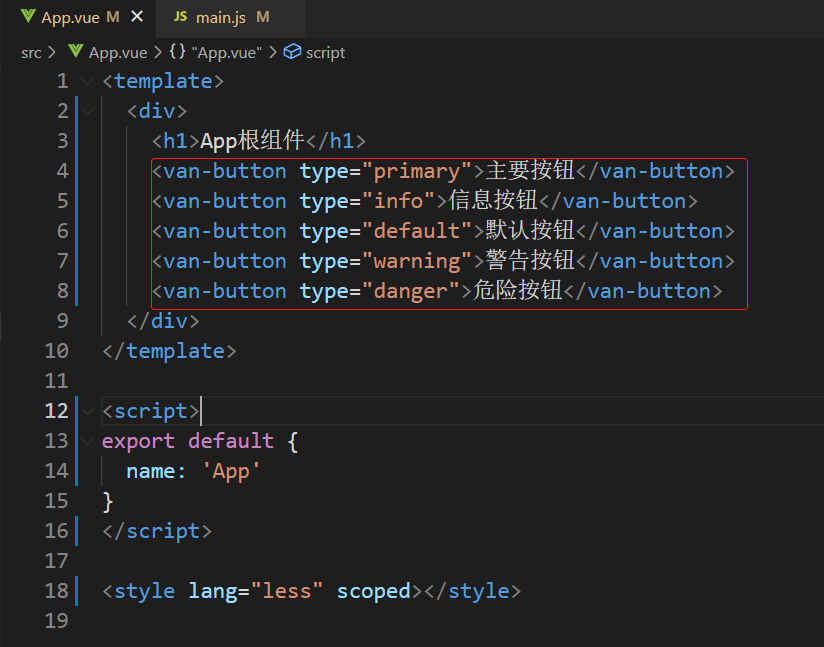
Task: Place cursor on the h1 heading text
Action: point(252,141)
